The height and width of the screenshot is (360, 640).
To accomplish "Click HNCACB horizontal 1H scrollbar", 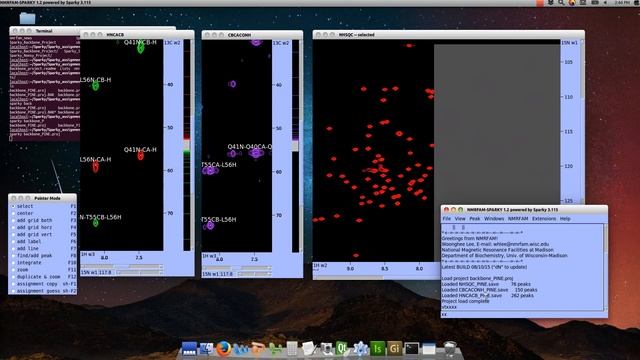I will (x=122, y=267).
